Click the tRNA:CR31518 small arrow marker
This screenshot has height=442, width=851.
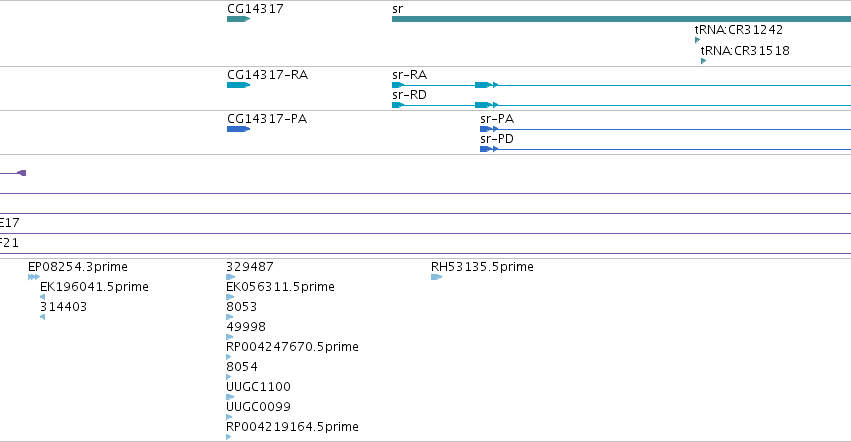coord(703,61)
